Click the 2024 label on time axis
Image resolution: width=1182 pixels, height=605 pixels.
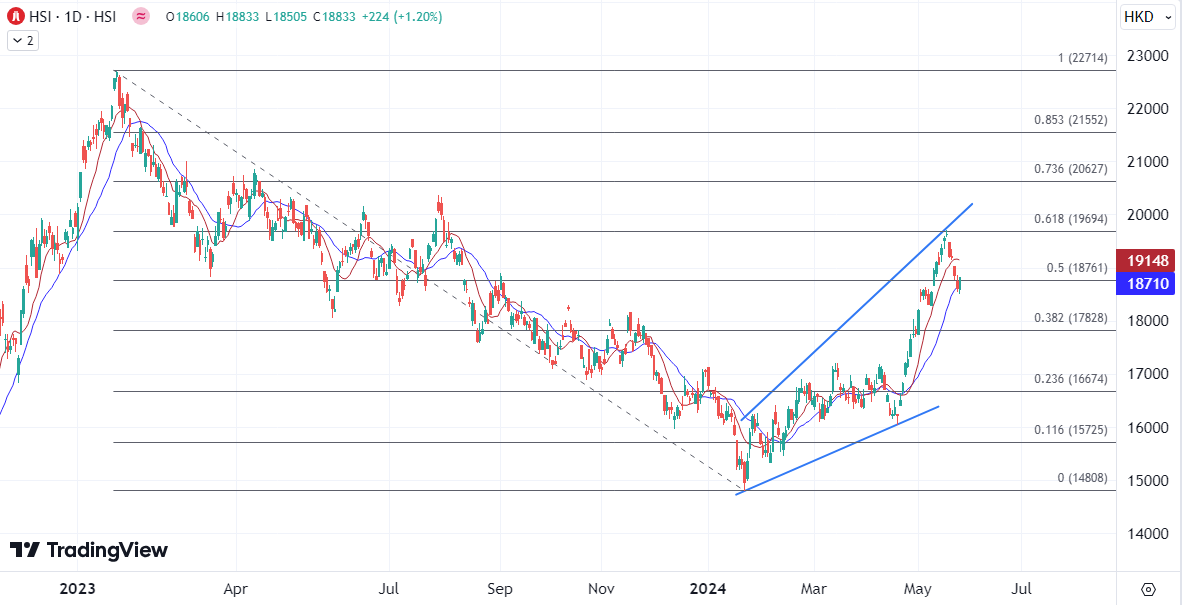[x=709, y=588]
